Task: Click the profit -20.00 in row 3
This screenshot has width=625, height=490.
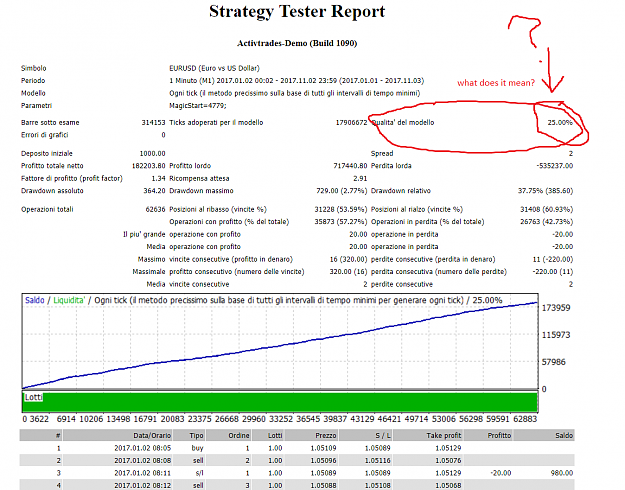Action: 501,473
